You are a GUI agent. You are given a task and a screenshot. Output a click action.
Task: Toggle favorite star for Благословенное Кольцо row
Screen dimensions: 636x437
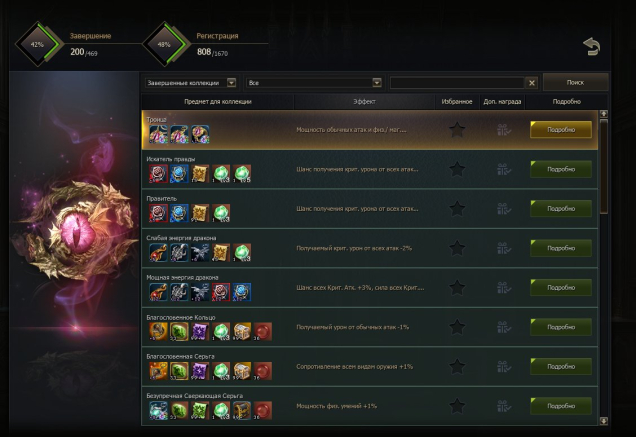pos(457,327)
